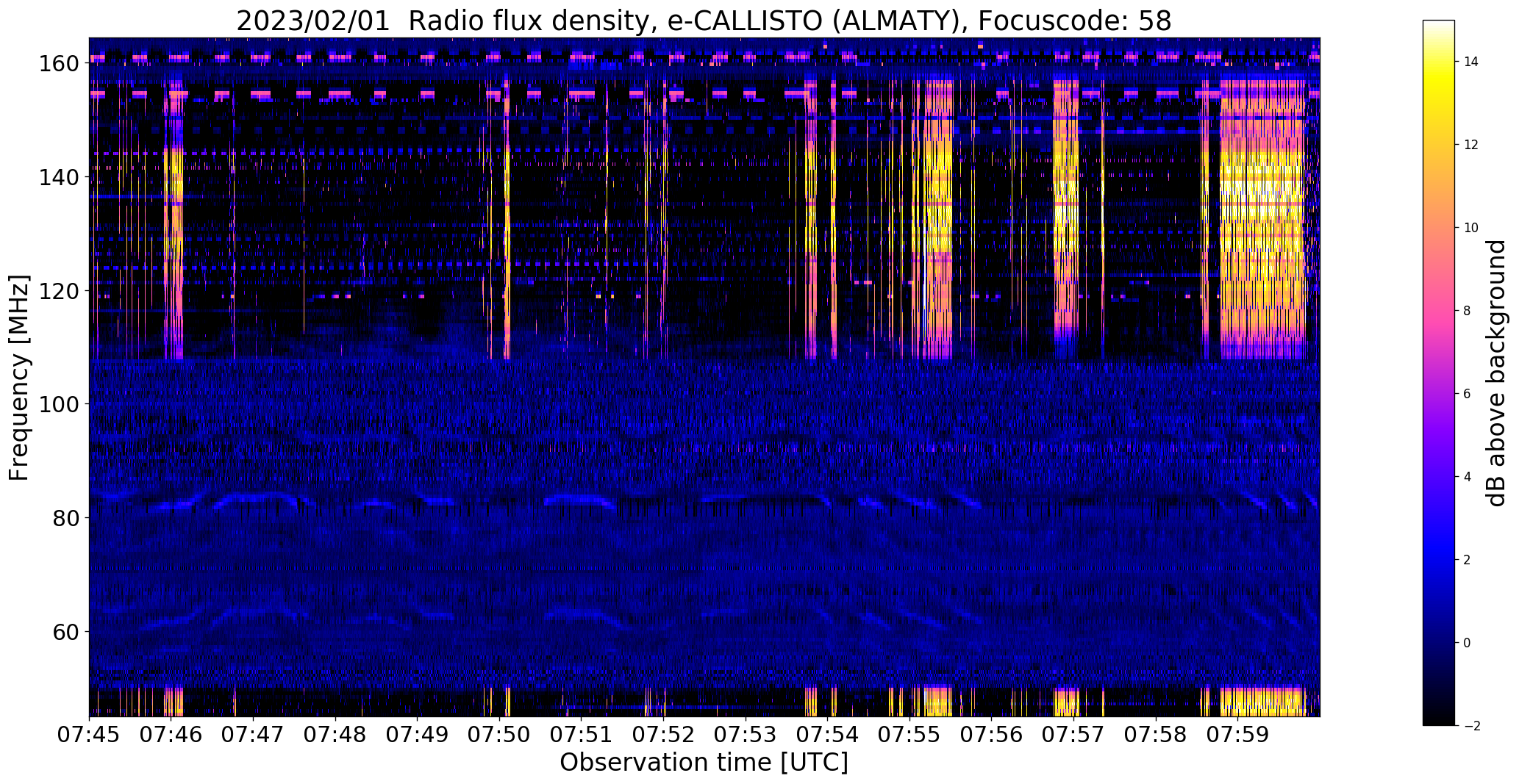Select the 07:57 time tick label

(x=1074, y=734)
